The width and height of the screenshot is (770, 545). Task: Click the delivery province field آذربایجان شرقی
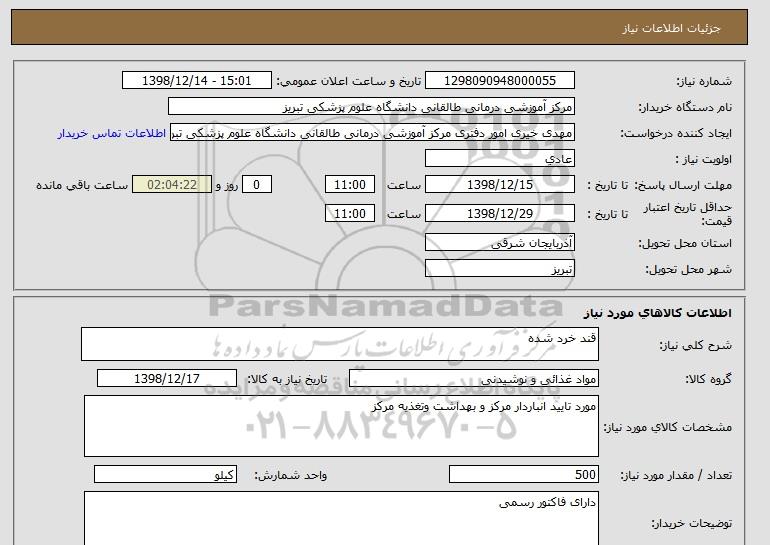click(500, 243)
